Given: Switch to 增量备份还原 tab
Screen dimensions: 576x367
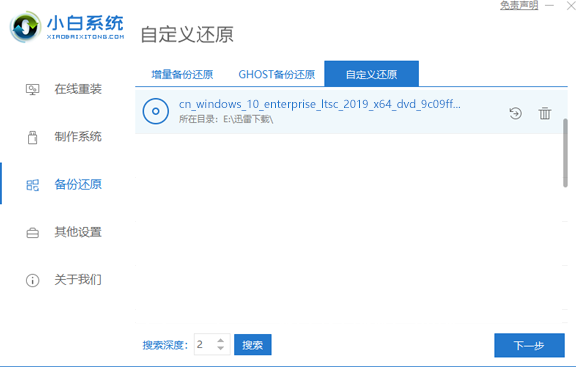Looking at the screenshot, I should [x=182, y=75].
